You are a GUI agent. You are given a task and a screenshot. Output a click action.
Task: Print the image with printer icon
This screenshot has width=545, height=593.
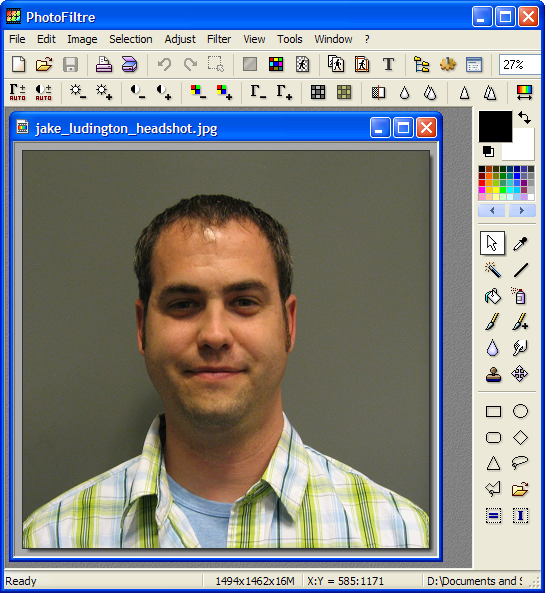[x=104, y=64]
